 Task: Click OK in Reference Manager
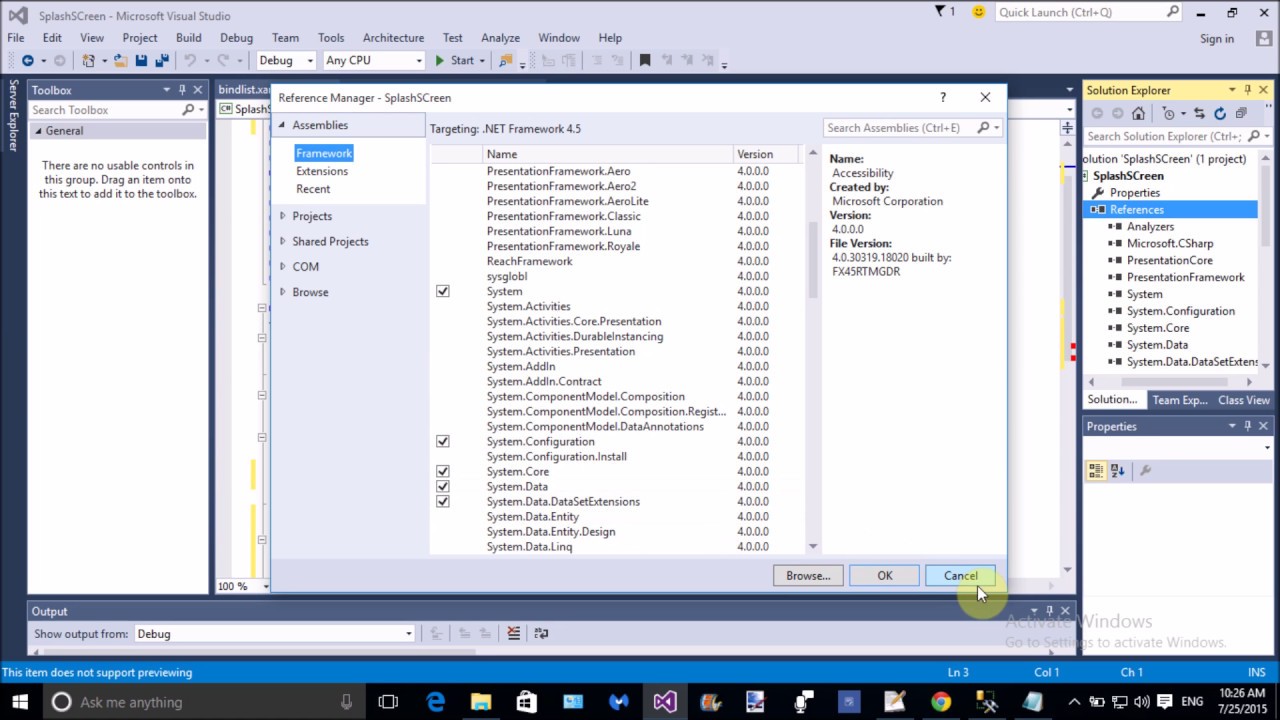point(885,576)
